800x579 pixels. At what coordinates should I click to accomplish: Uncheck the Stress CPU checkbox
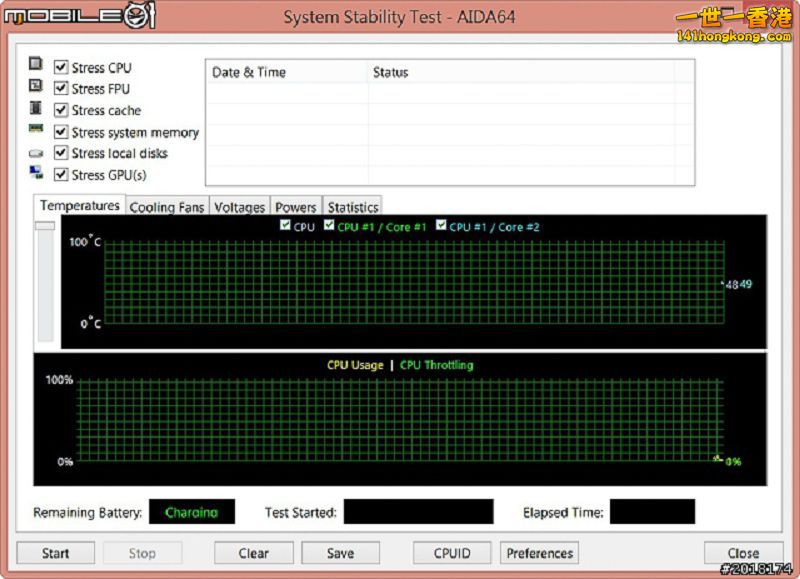(61, 68)
